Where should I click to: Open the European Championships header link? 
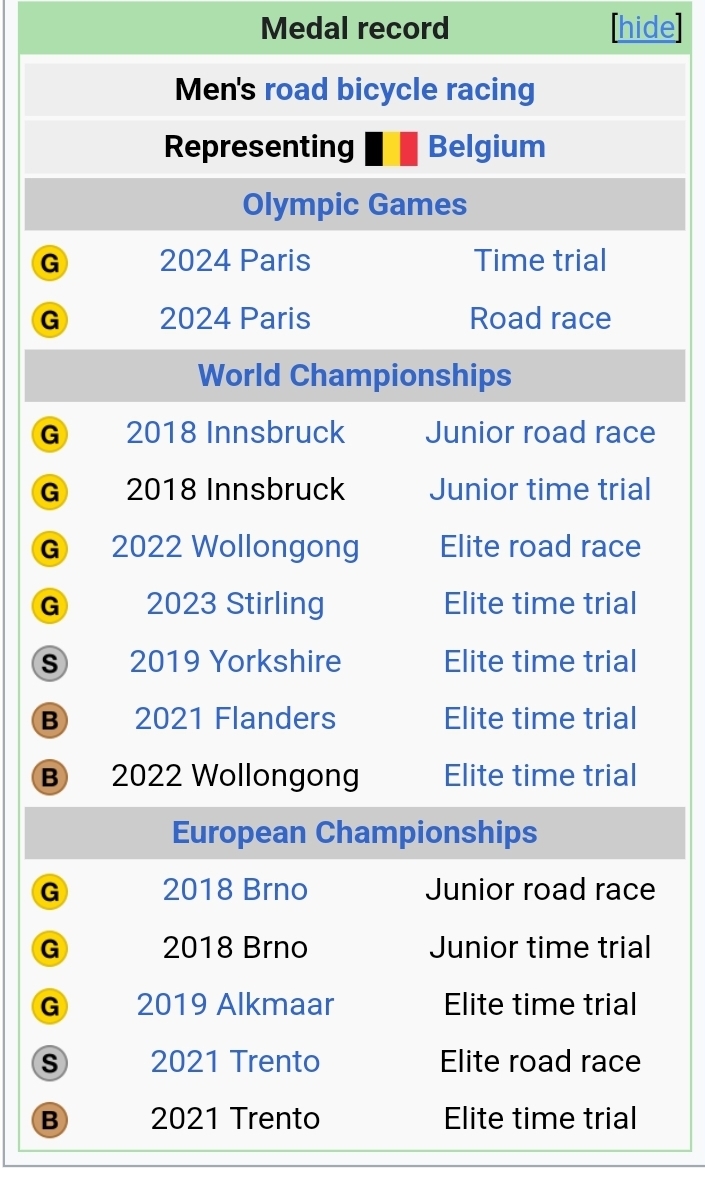355,833
